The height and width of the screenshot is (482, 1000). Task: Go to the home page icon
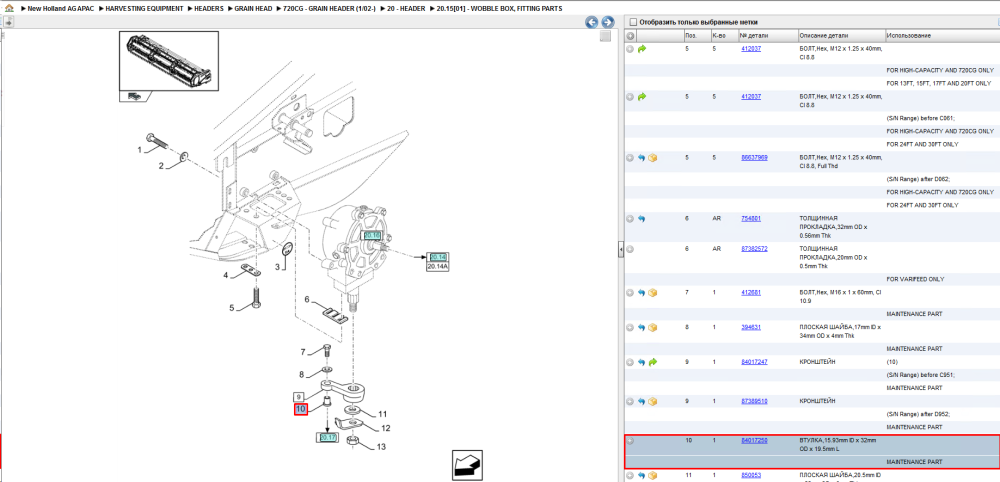pos(8,9)
